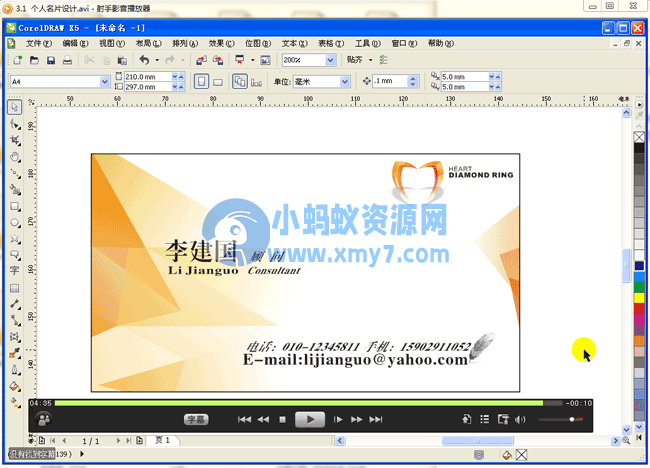Select the Zoom/Pan hand tool

(15, 157)
